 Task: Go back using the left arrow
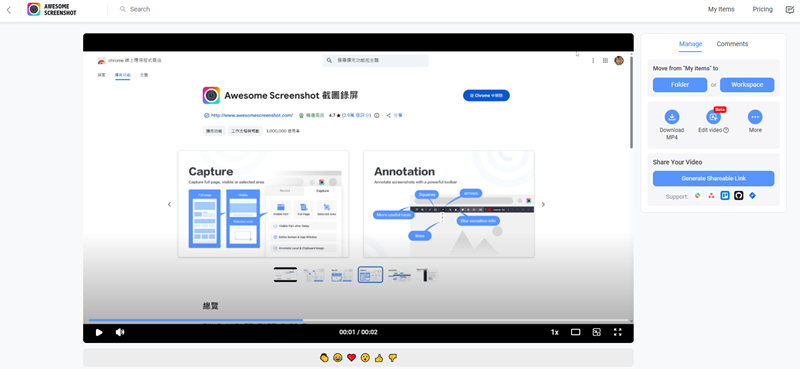[9, 10]
